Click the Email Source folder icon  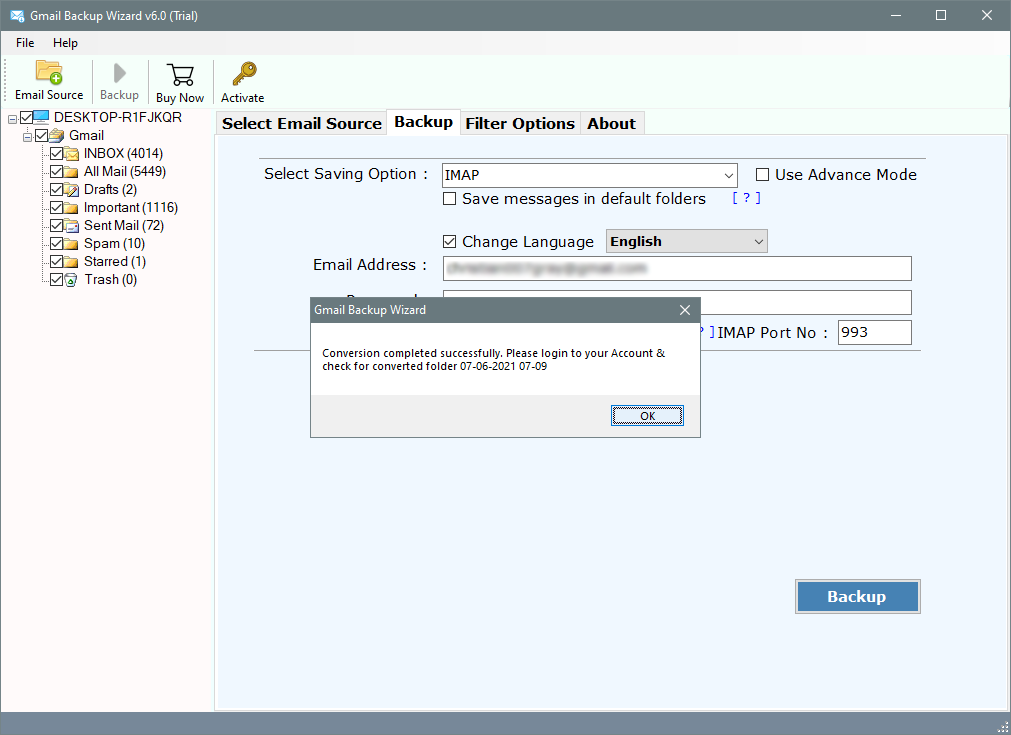pos(49,72)
